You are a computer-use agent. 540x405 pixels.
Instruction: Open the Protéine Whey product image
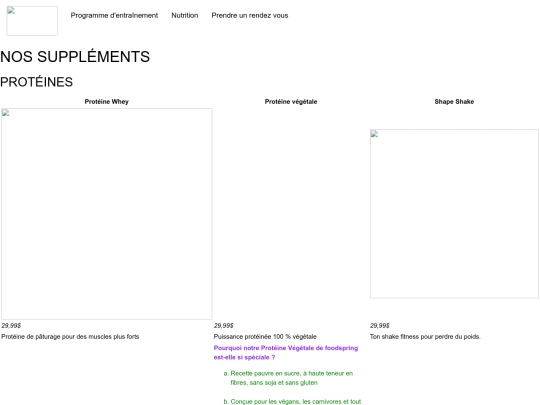pos(106,214)
